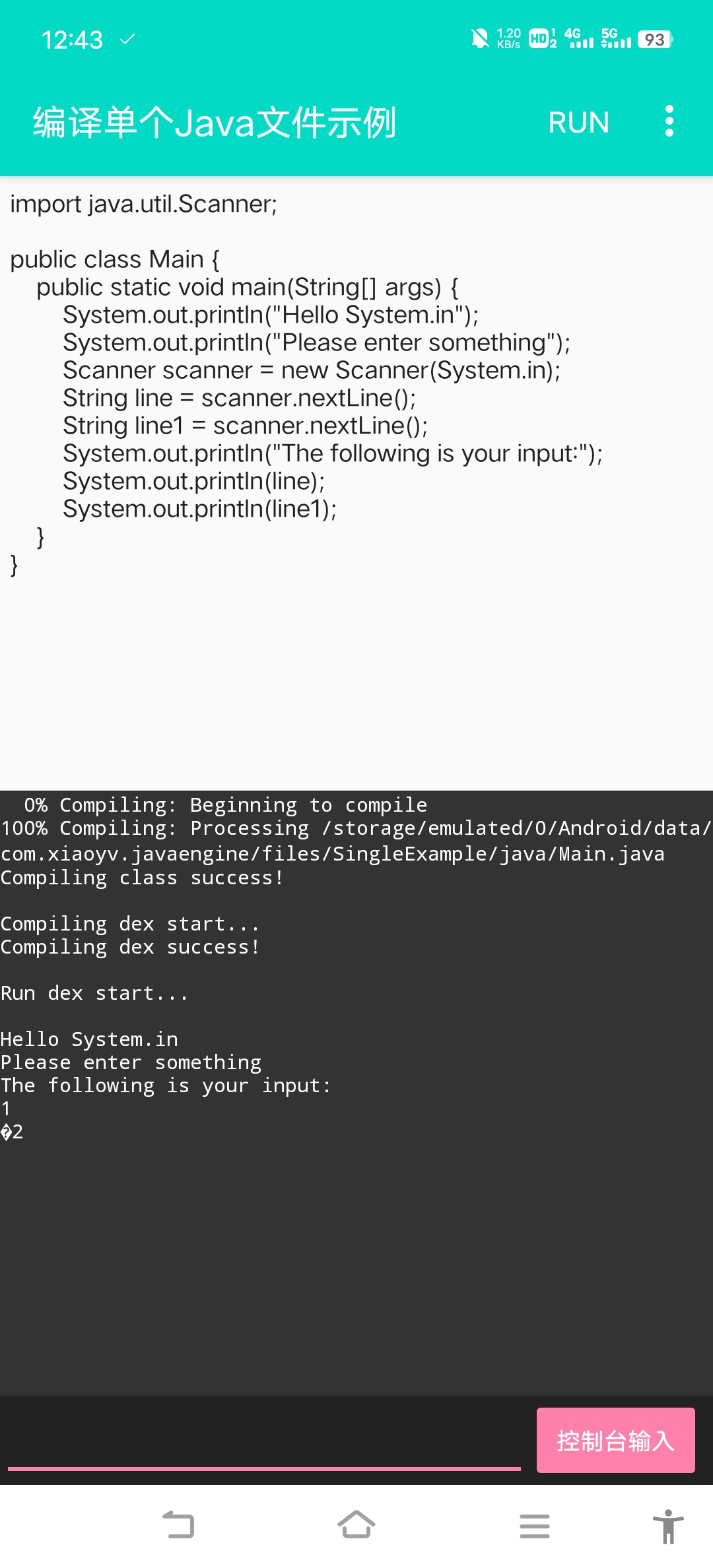
Task: Tap the home navigation icon
Action: (356, 1524)
